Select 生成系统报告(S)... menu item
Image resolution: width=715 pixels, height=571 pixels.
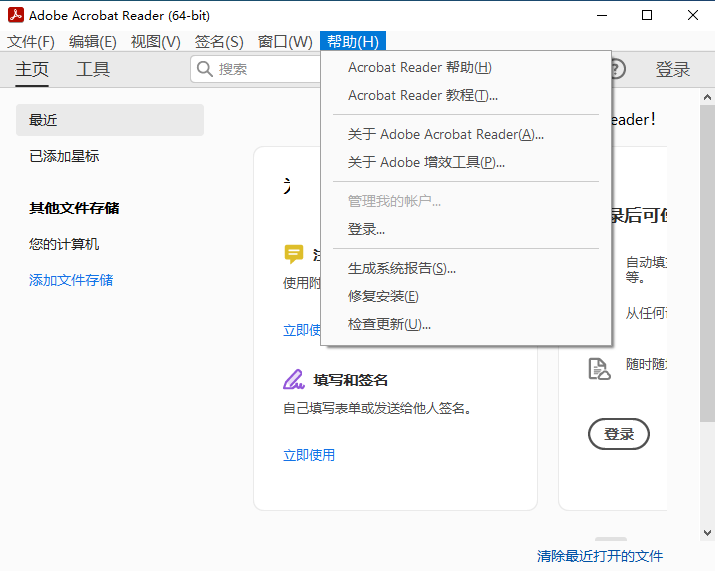(466, 268)
